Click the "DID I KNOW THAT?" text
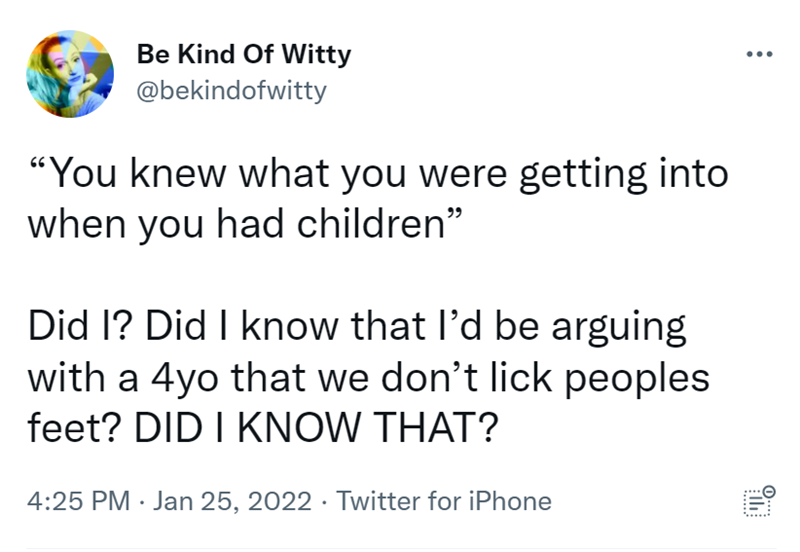The height and width of the screenshot is (552, 800). tap(320, 427)
